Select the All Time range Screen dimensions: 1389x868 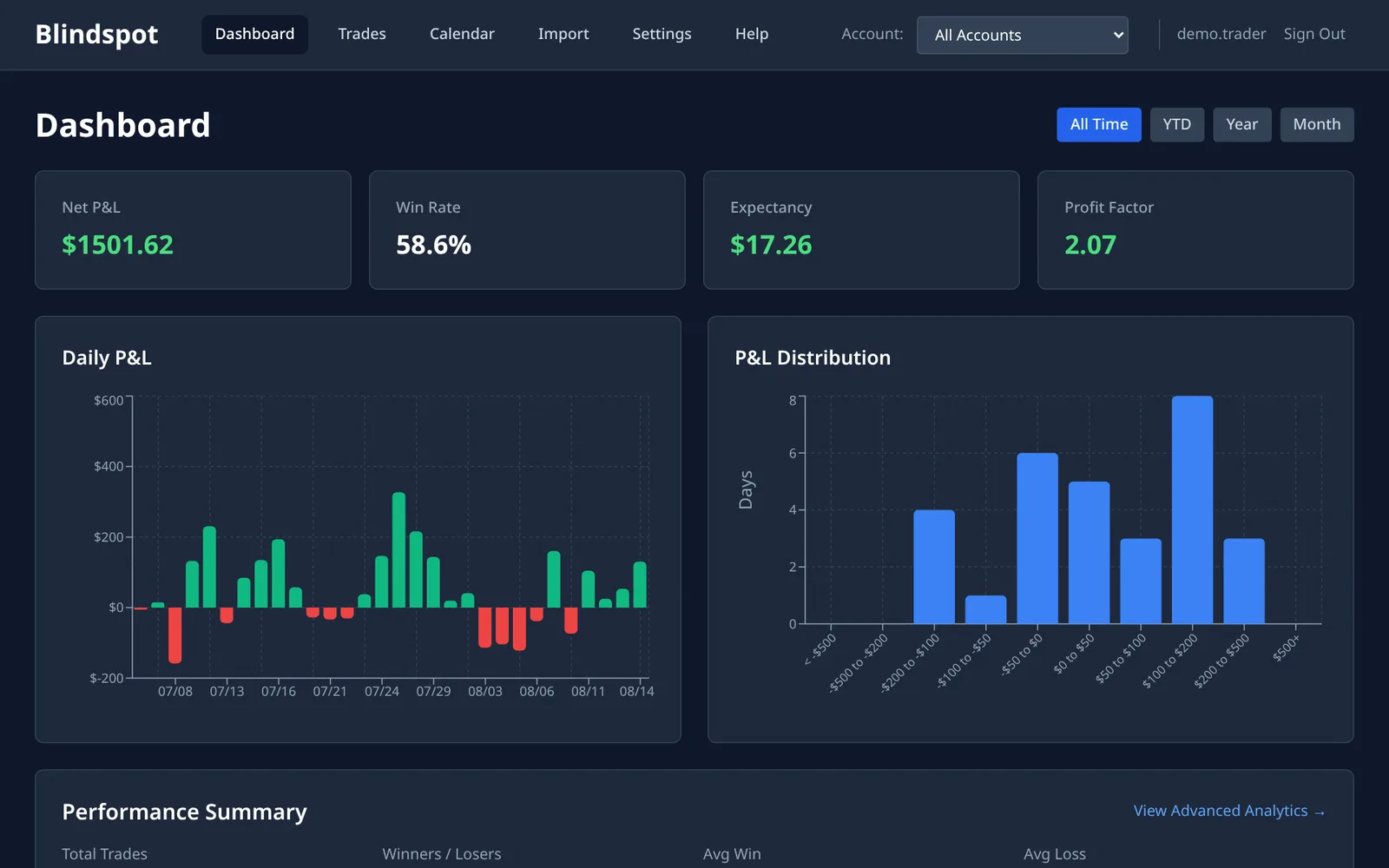coord(1099,124)
